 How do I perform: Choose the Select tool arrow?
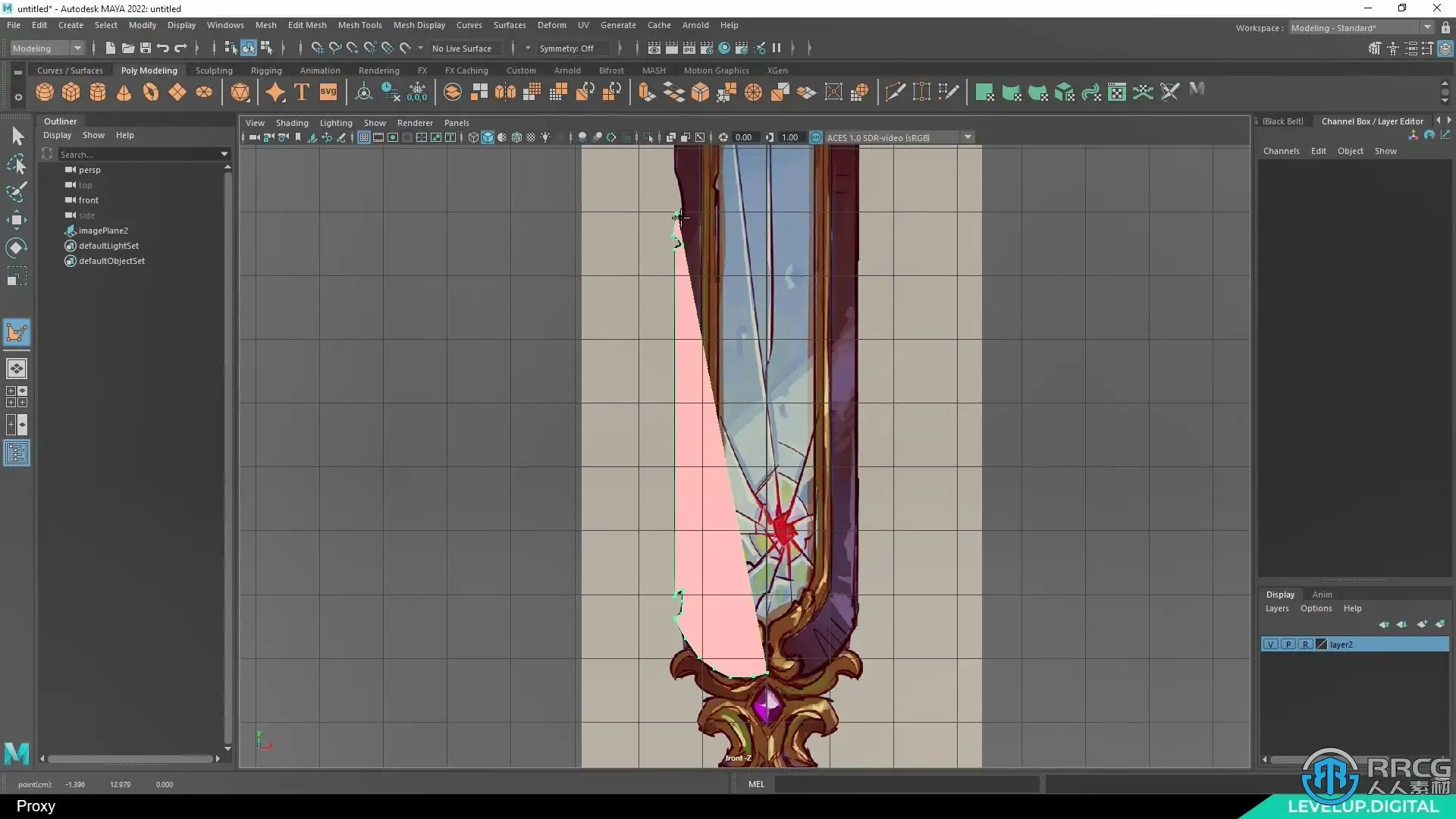[x=17, y=136]
